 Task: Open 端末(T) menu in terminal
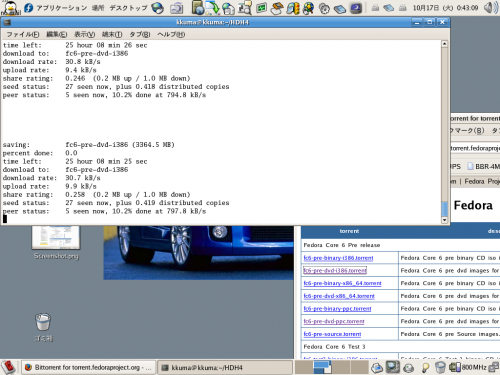pyautogui.click(x=112, y=34)
